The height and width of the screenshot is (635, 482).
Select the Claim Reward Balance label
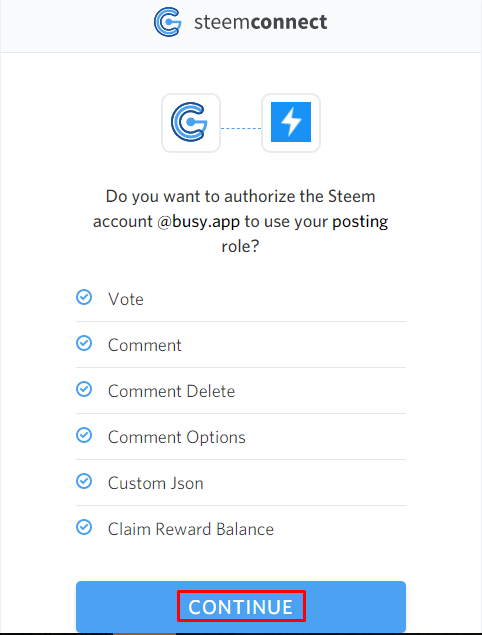point(191,529)
